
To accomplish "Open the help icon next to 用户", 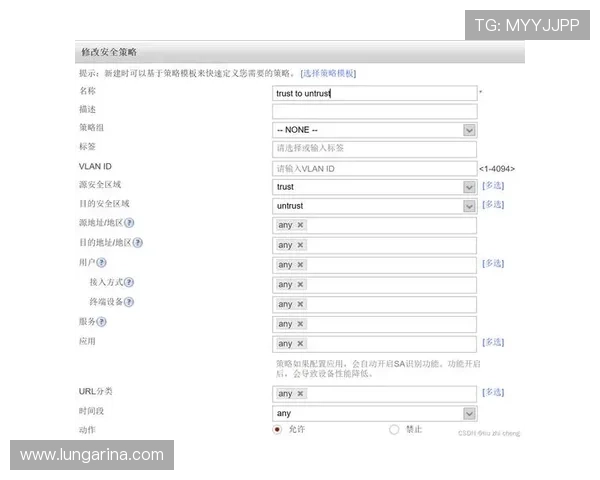I will pyautogui.click(x=102, y=263).
